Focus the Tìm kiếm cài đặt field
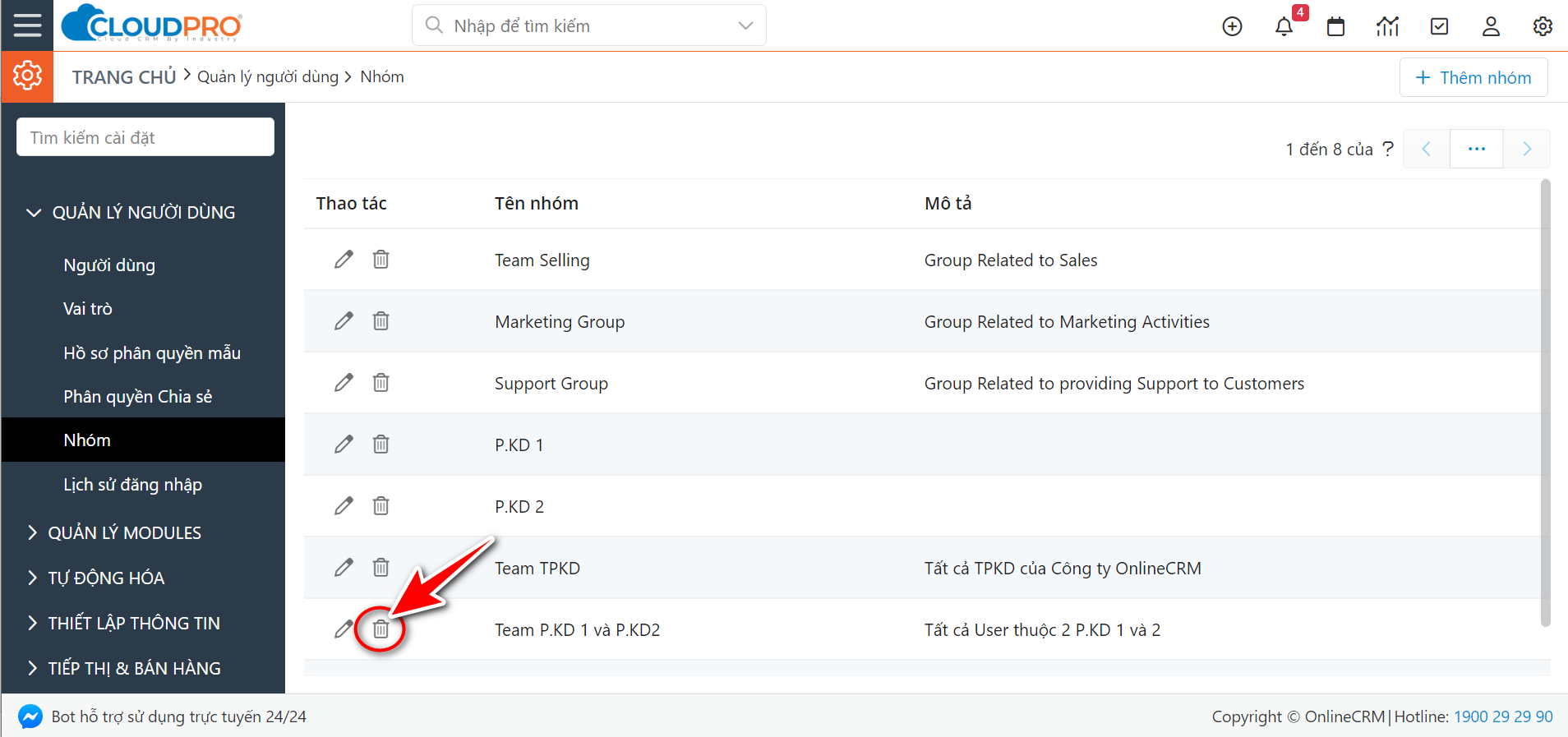This screenshot has height=737, width=1568. 145,137
